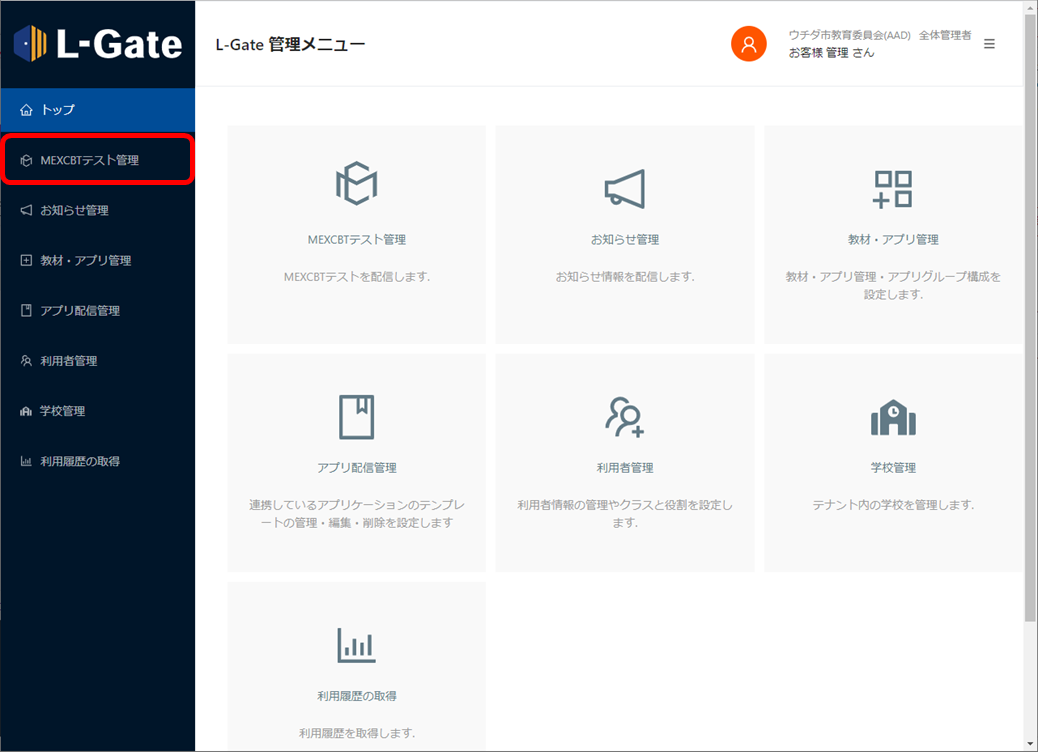1038x752 pixels.
Task: Click the megaphone icon in the sidebar
Action: (26, 211)
